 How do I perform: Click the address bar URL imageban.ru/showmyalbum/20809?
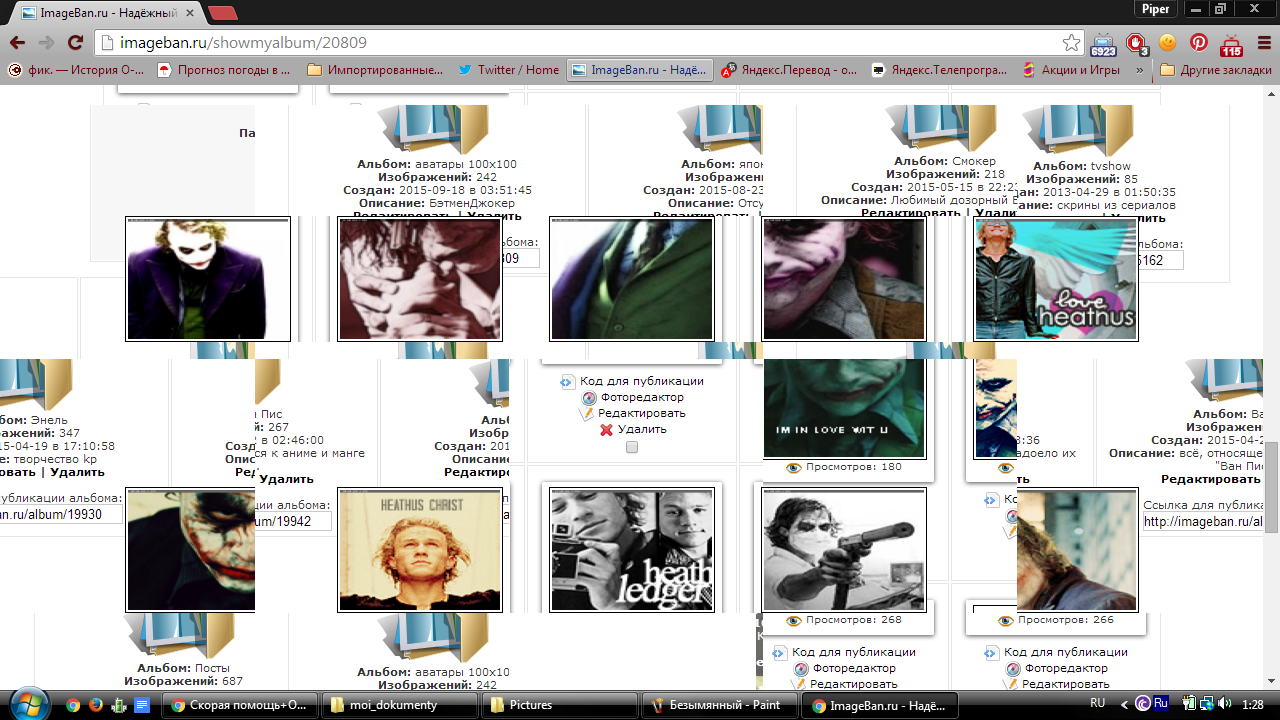243,43
